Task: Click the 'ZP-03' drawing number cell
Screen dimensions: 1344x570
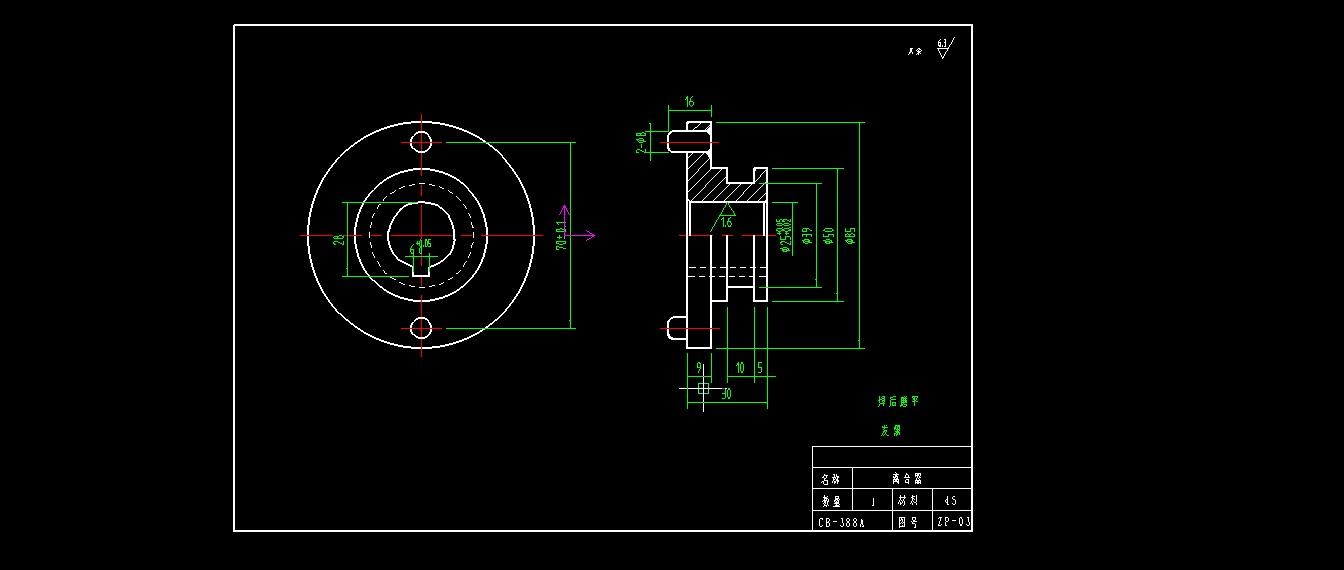Action: pos(952,522)
